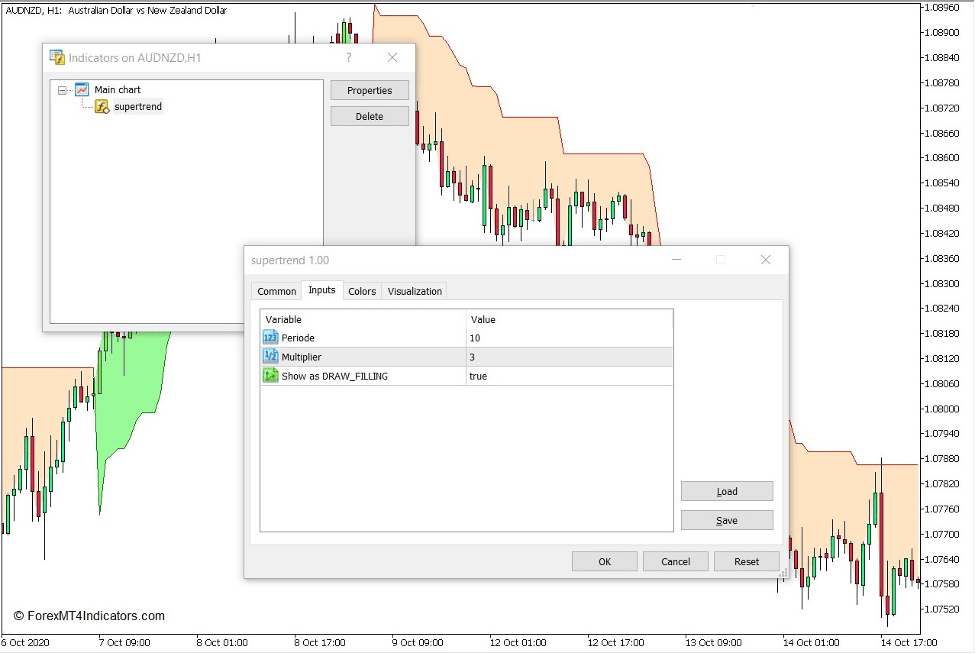
Task: Switch to the Colors tab
Action: point(361,291)
